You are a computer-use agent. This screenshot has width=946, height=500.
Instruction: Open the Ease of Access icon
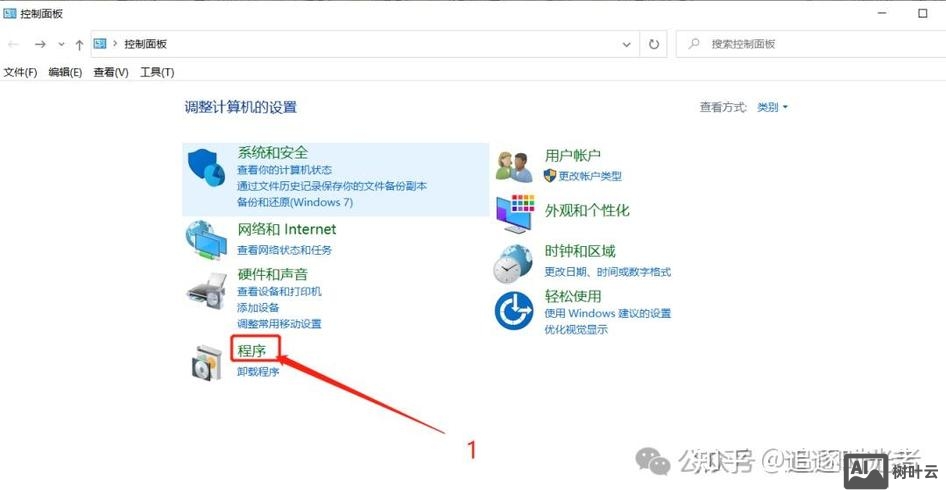pos(513,310)
